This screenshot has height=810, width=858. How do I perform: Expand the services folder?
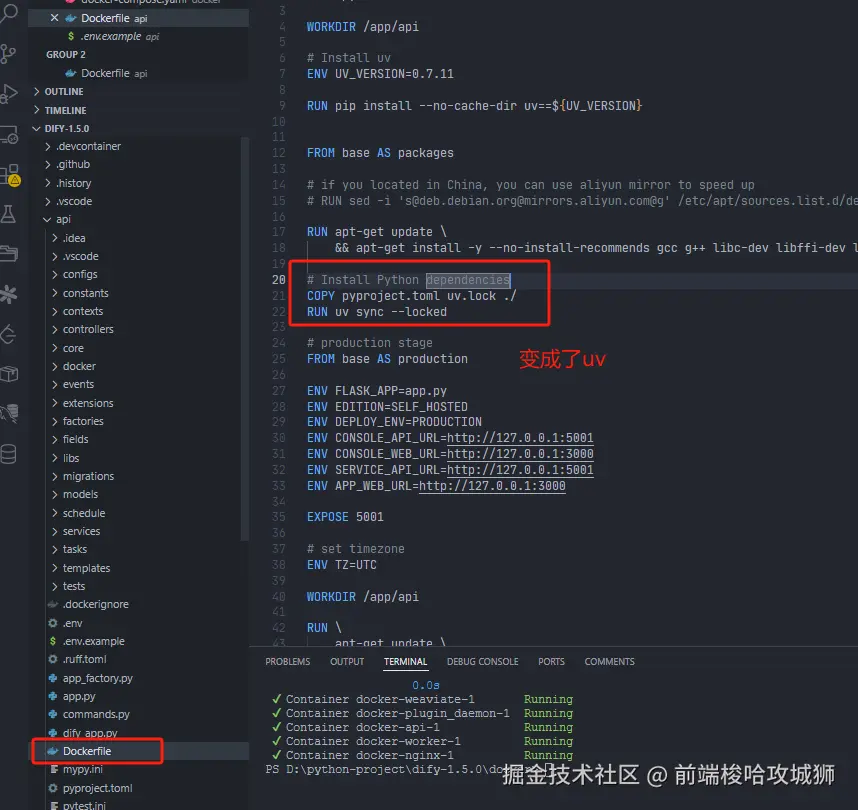coord(55,531)
